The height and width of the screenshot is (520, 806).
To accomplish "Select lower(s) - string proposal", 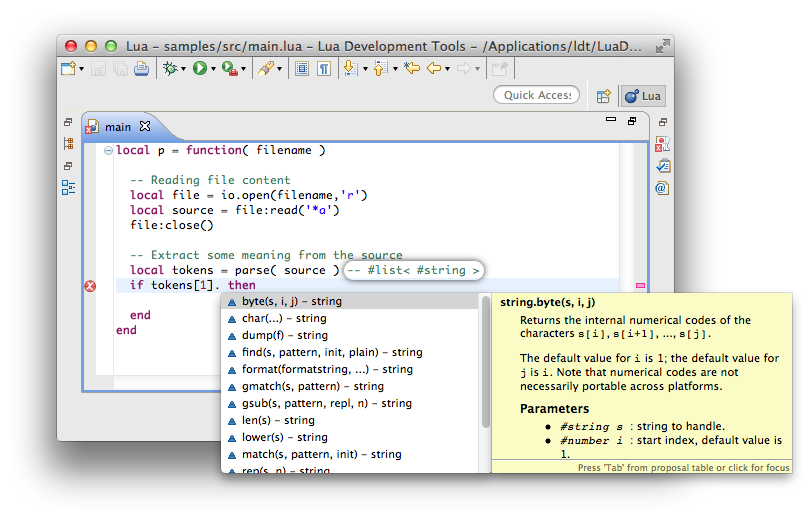I will click(x=351, y=437).
